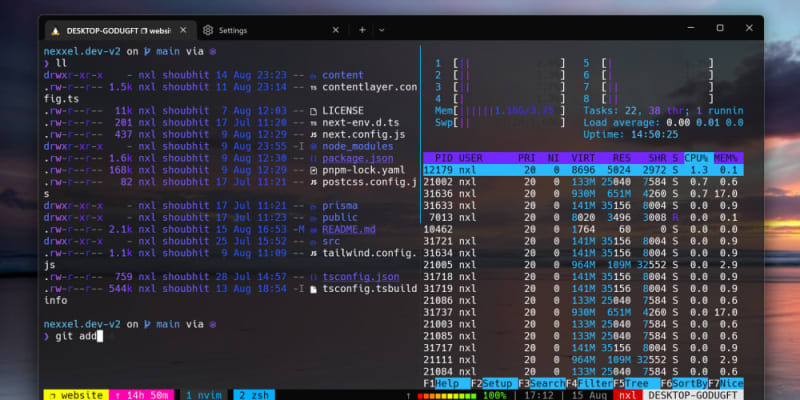
Task: Click the file icon beside LICENSE
Action: click(x=313, y=111)
